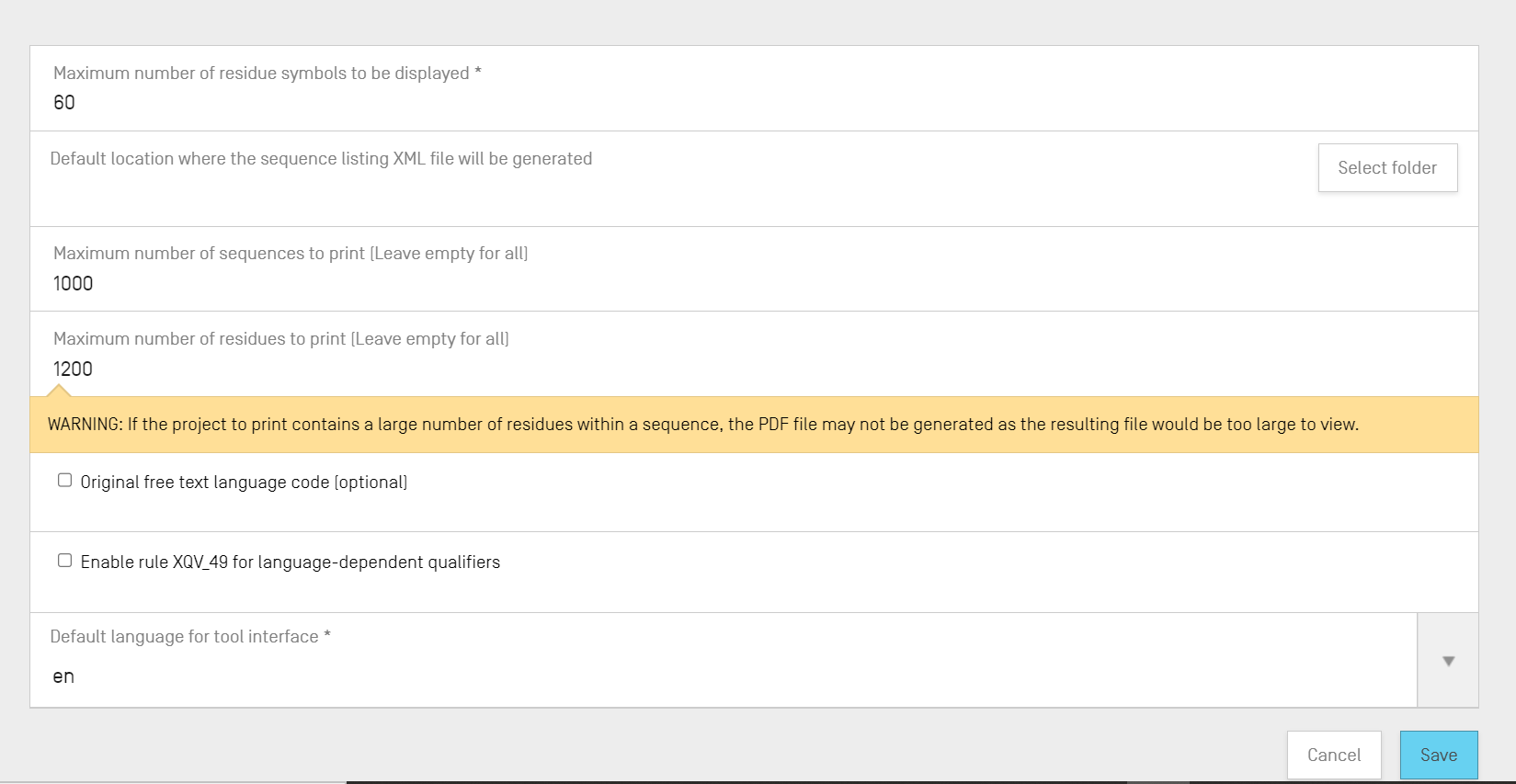Click the warning banner's pointer triangle
This screenshot has width=1516, height=784.
[59, 392]
